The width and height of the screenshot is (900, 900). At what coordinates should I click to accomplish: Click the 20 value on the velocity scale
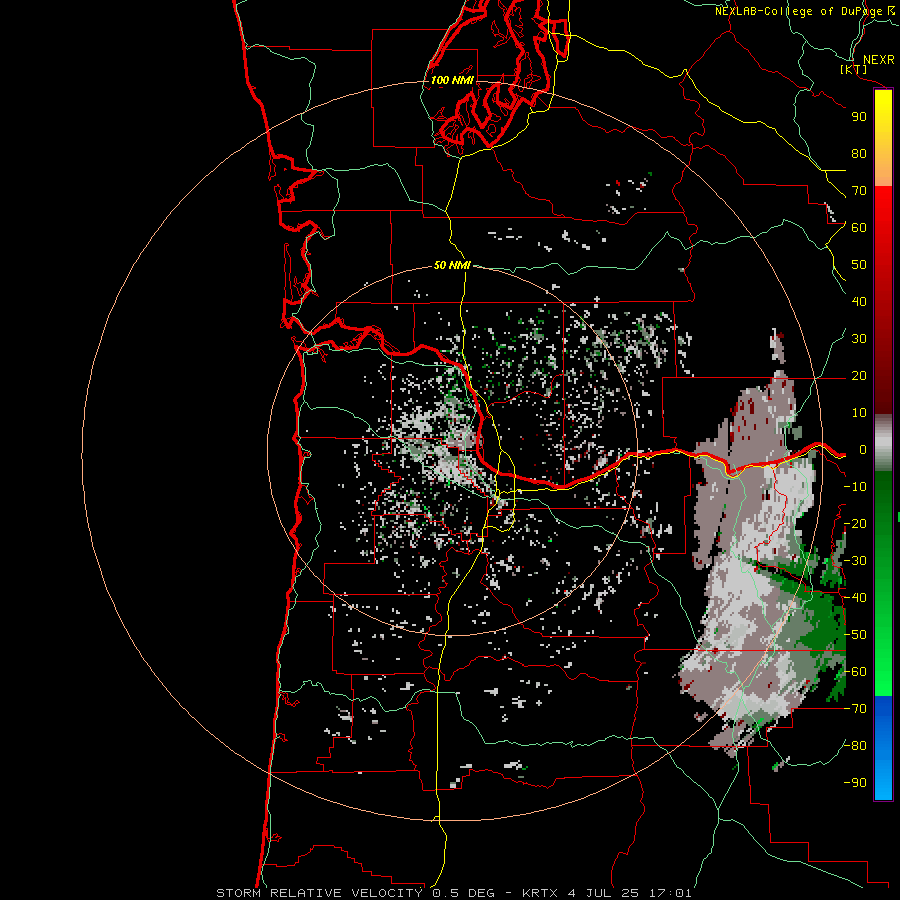tap(859, 376)
